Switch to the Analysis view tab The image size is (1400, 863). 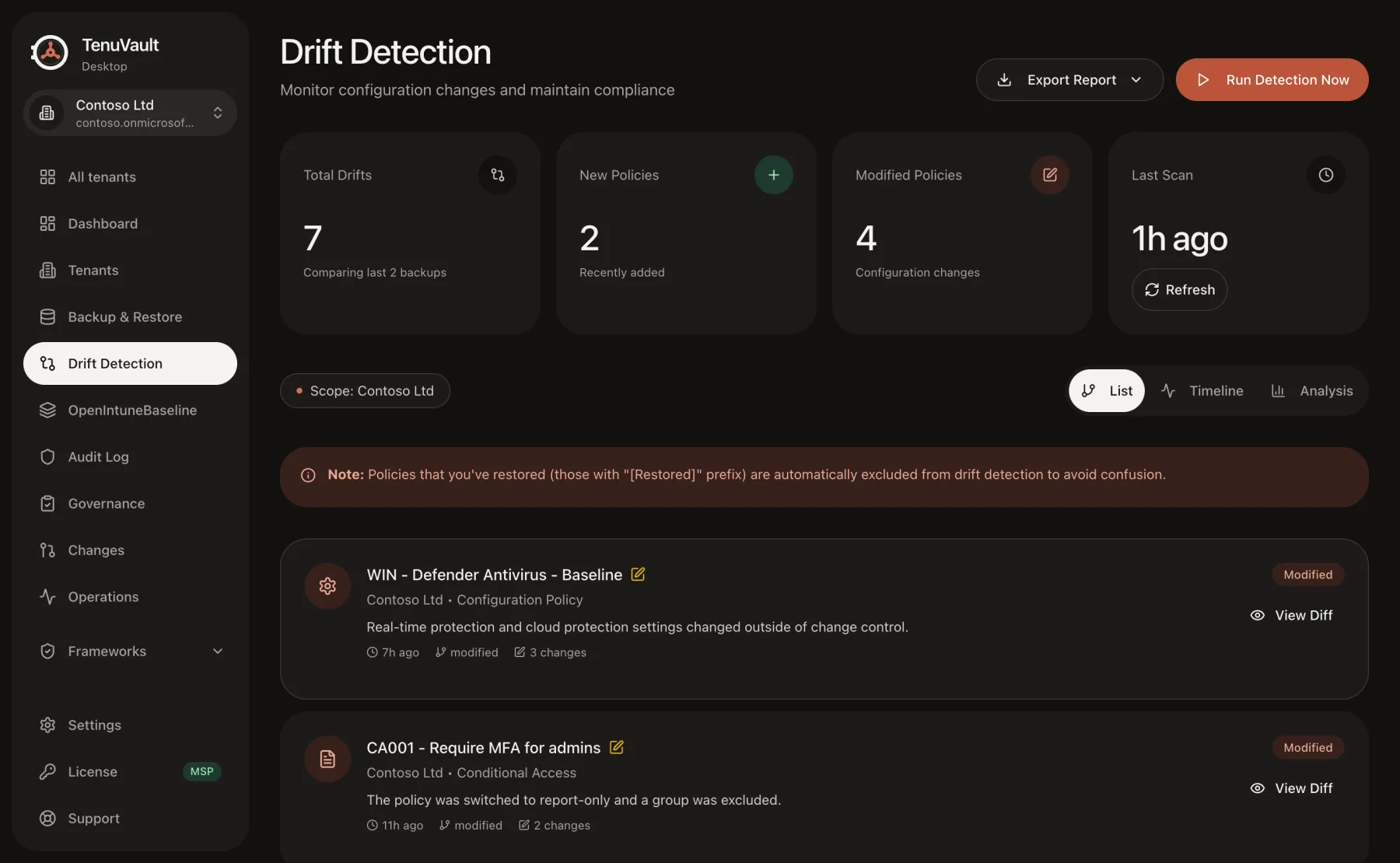[1312, 390]
